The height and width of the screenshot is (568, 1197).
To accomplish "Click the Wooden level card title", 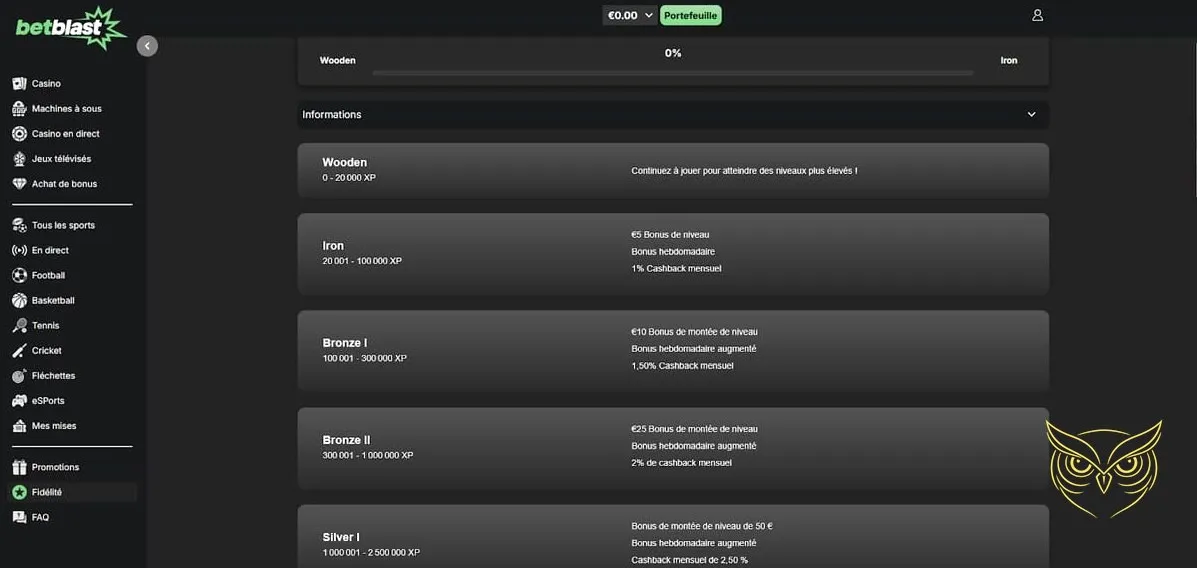I will click(x=344, y=163).
